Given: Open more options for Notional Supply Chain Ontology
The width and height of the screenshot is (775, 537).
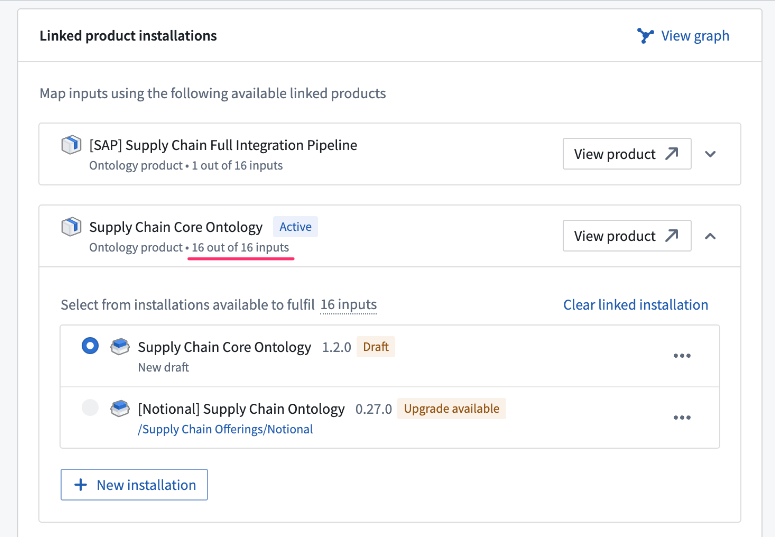Looking at the screenshot, I should pos(682,418).
